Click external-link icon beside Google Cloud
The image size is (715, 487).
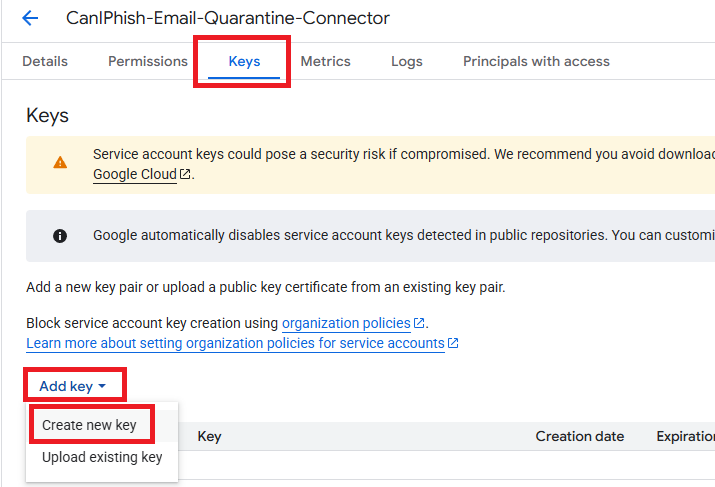click(185, 174)
